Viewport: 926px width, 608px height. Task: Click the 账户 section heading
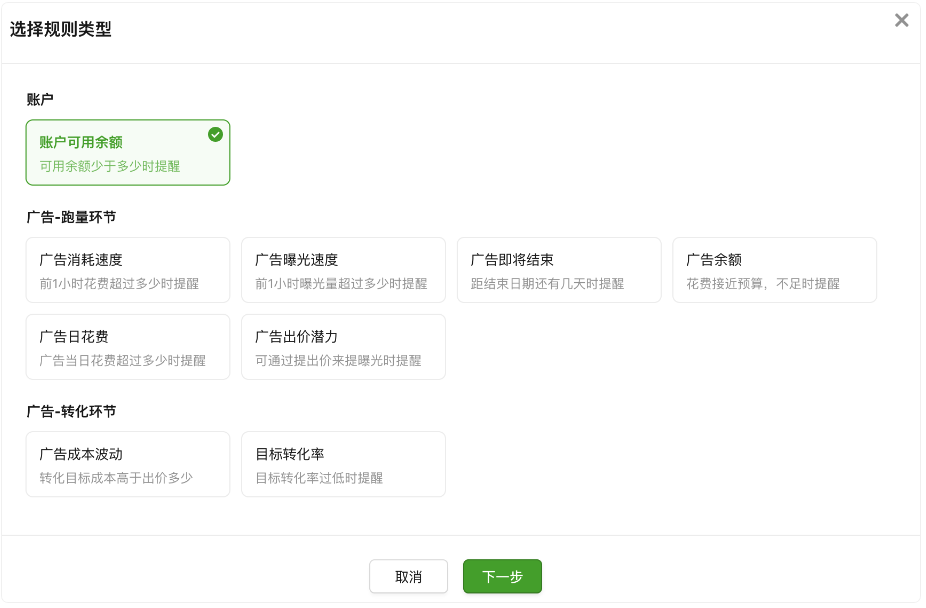point(35,97)
